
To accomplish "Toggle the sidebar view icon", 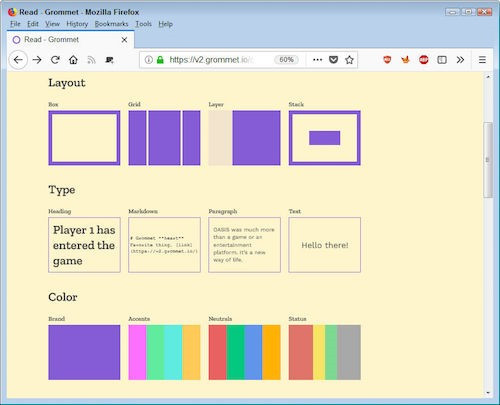I will [442, 60].
